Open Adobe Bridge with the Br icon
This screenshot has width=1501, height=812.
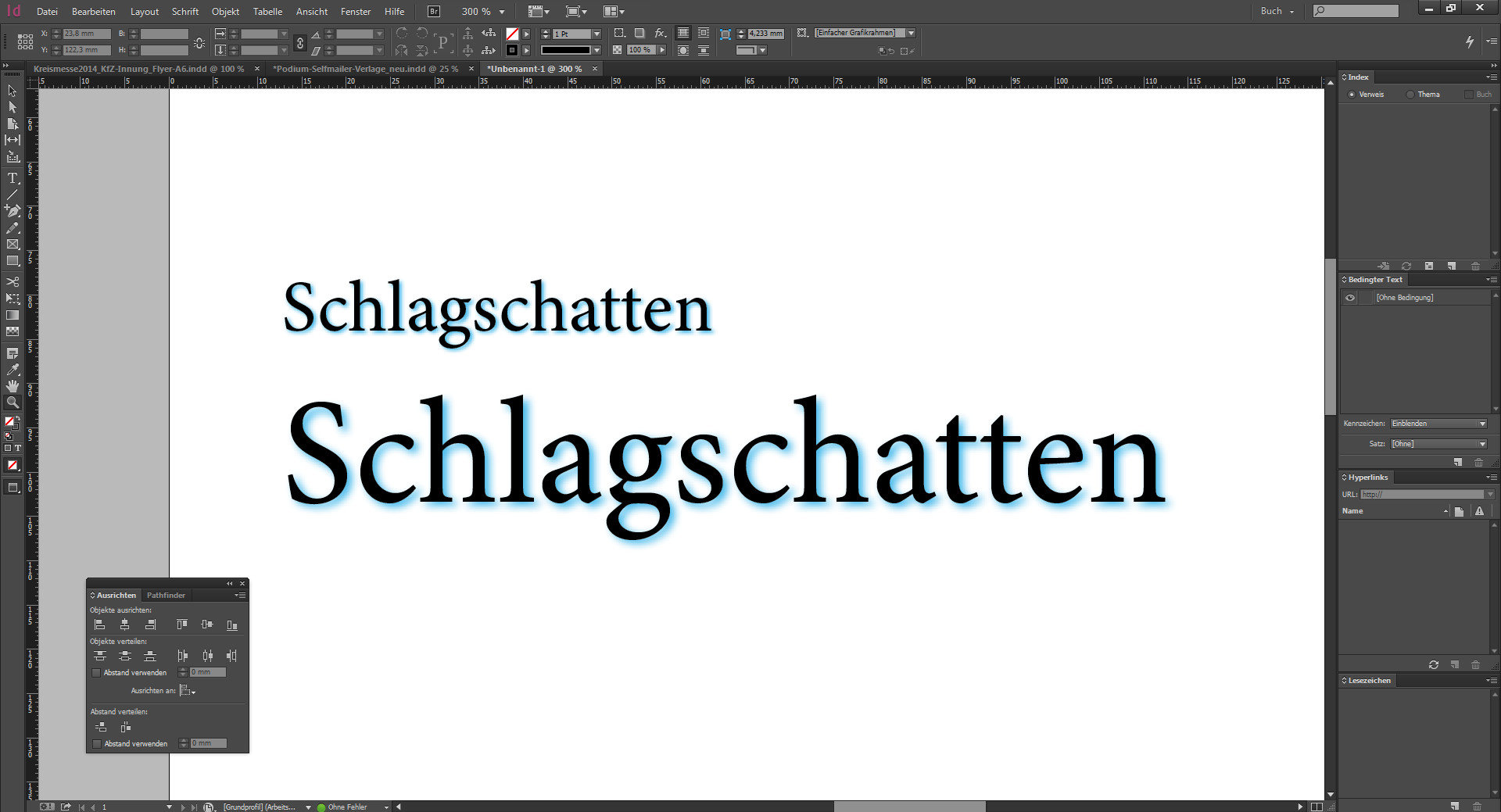coord(433,11)
